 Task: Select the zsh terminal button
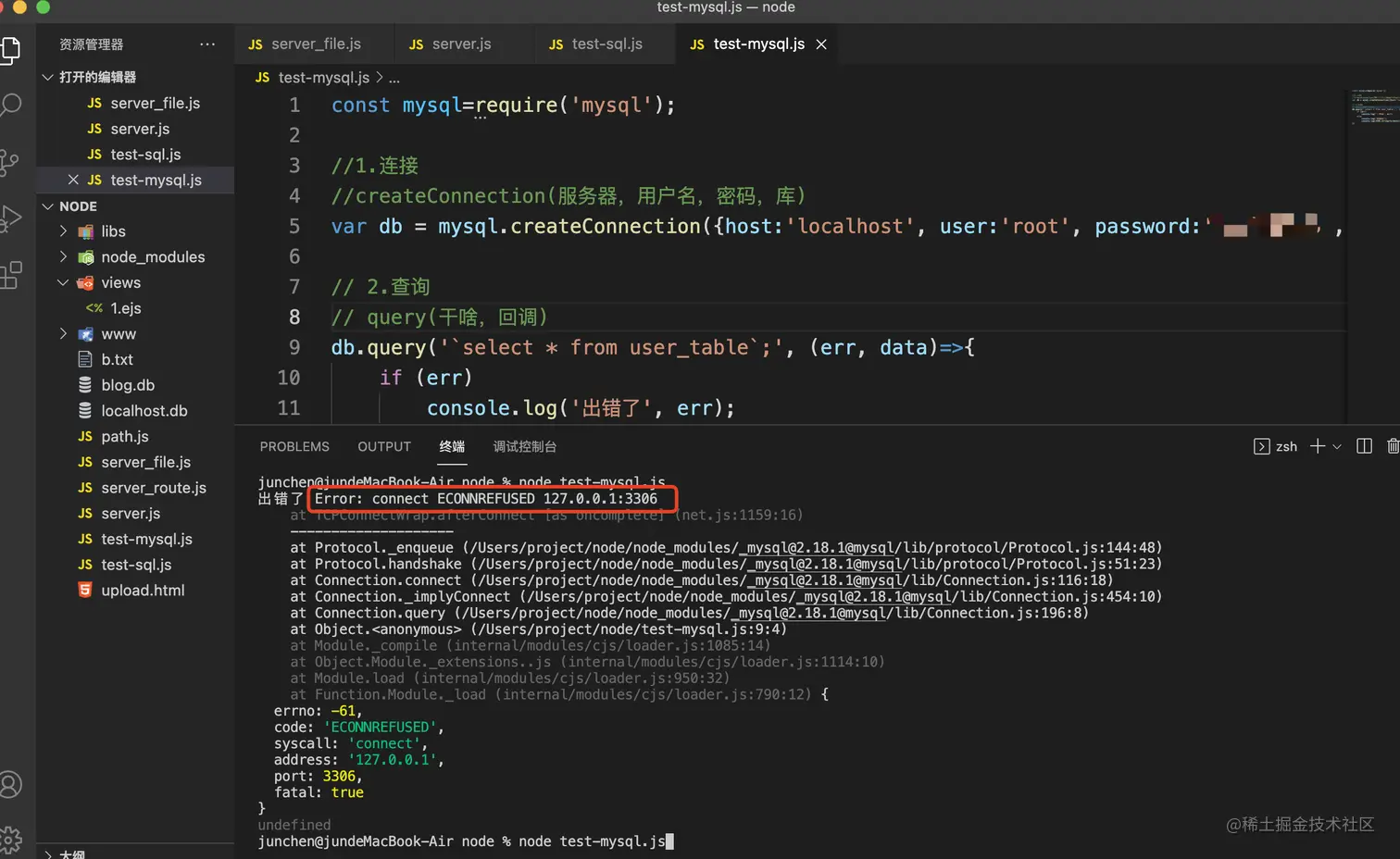point(1278,446)
